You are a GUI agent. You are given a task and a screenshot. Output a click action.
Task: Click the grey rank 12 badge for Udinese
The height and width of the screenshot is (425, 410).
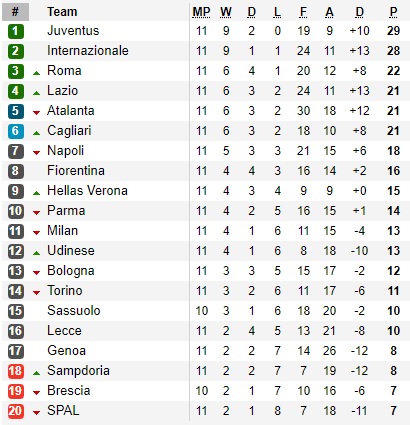(x=16, y=251)
